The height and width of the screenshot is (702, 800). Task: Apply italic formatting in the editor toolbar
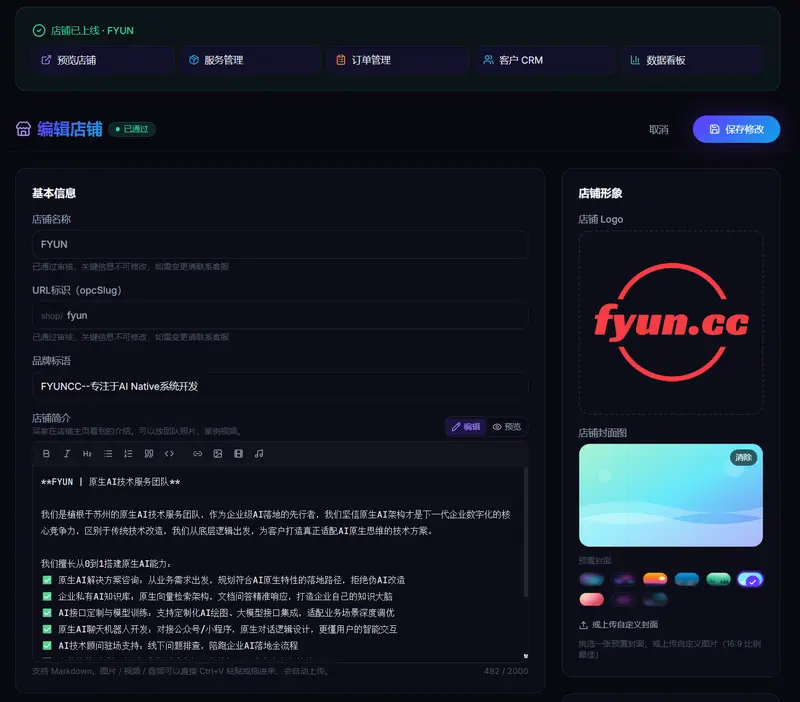click(67, 454)
